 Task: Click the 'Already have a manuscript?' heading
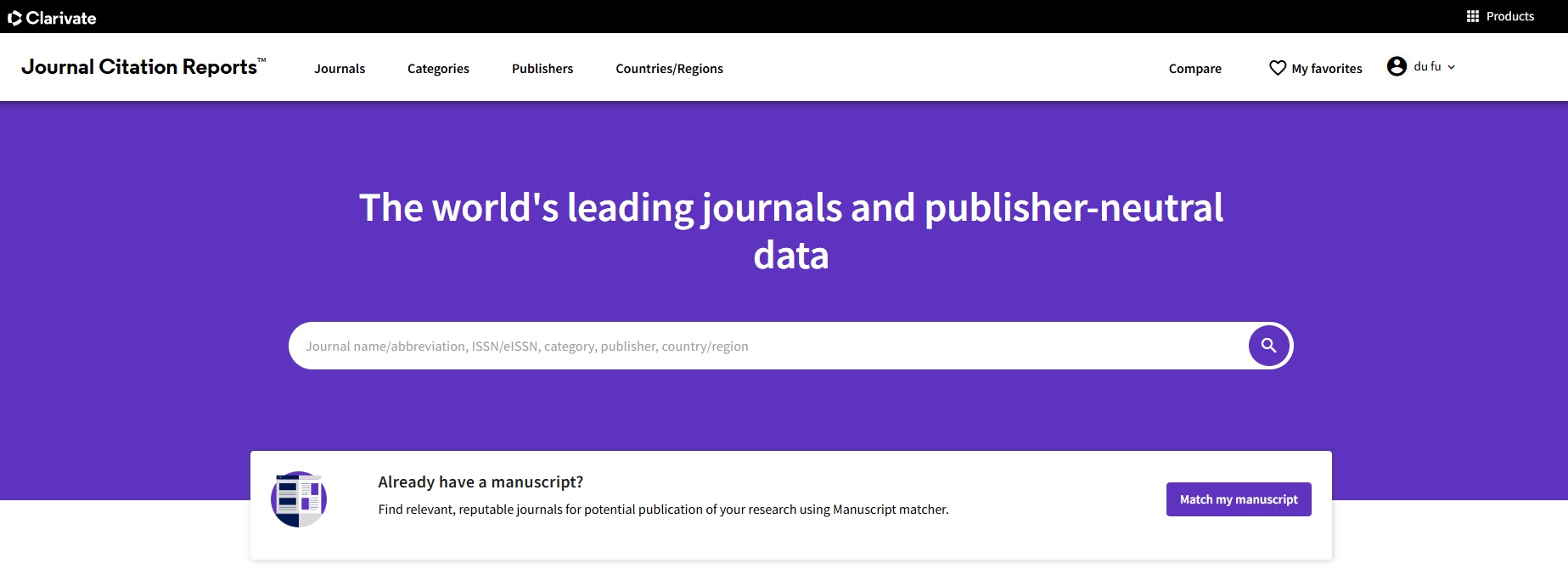(481, 482)
